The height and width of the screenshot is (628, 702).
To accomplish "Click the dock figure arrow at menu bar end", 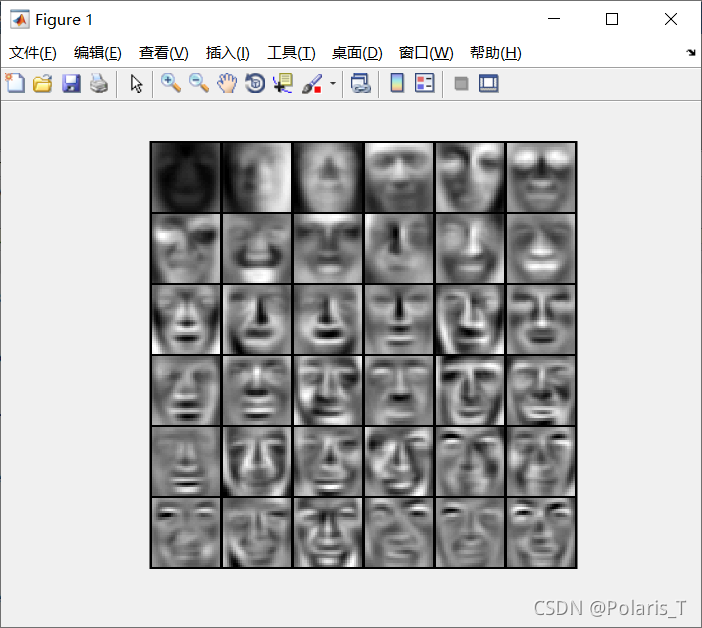I will (x=691, y=53).
